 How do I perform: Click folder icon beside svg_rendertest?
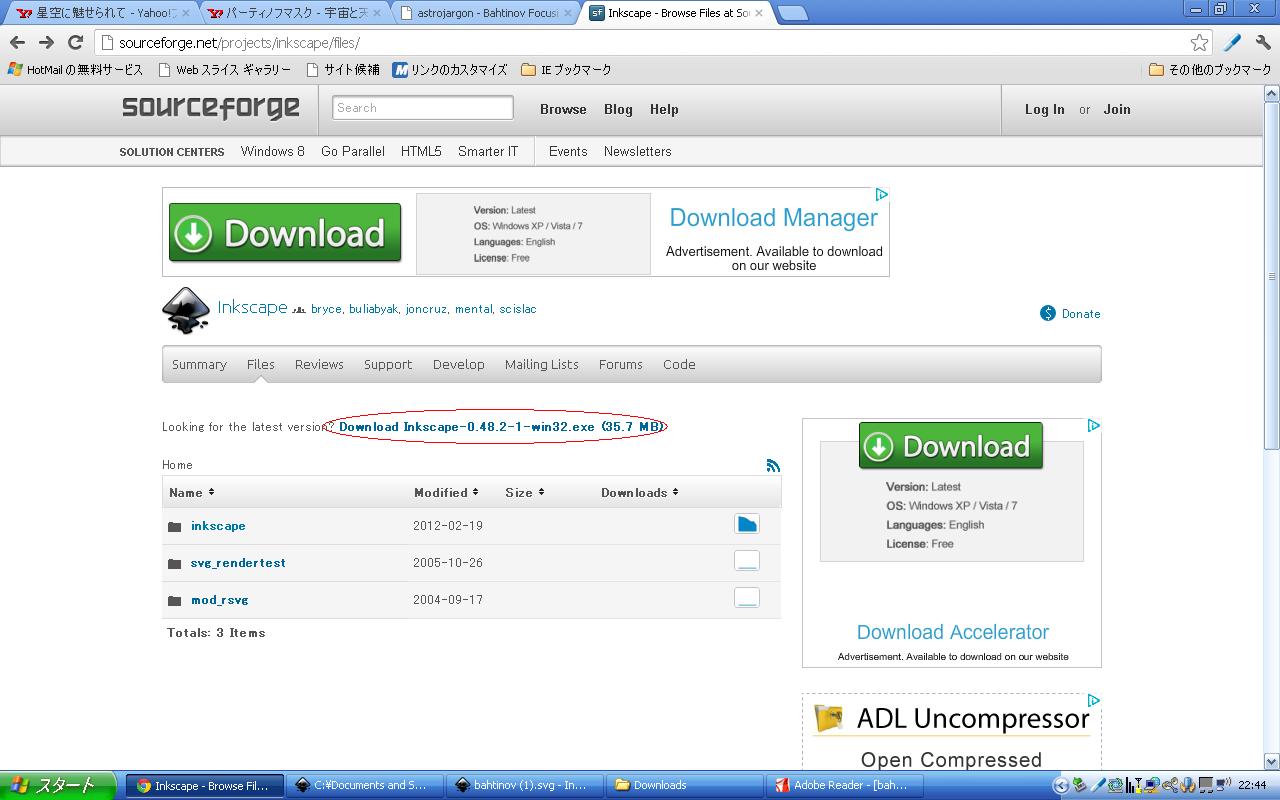tap(175, 563)
